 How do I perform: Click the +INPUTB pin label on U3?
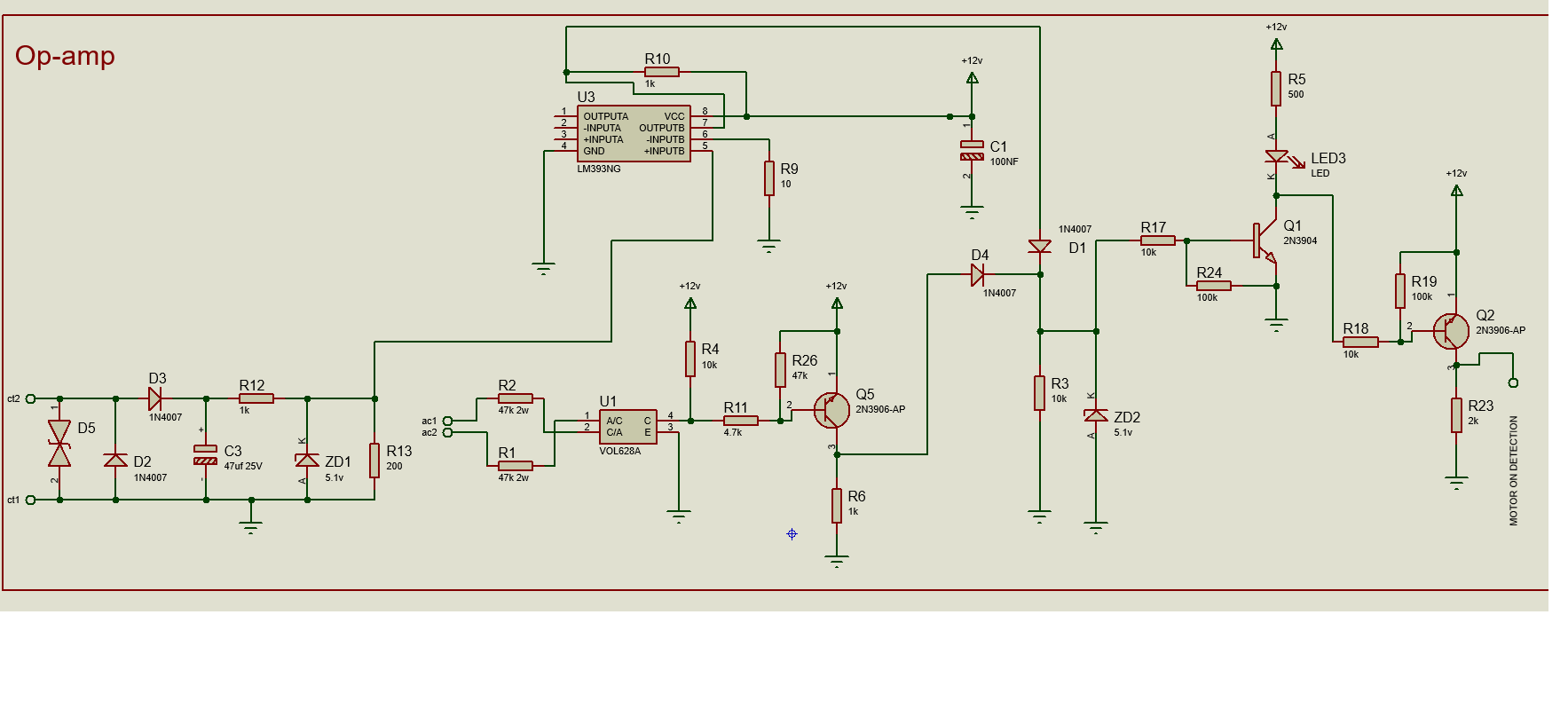coord(664,151)
